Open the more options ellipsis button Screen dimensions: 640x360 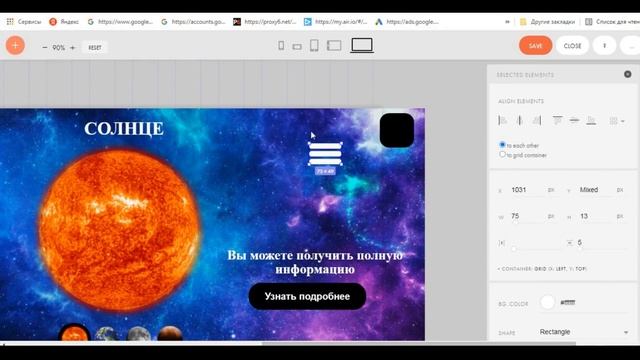tap(631, 46)
